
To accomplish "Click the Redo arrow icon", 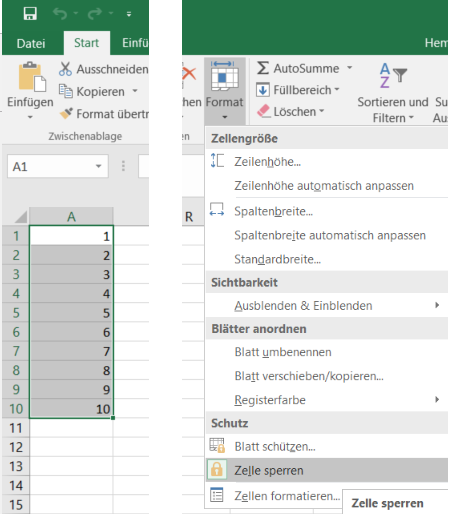I will tap(95, 14).
